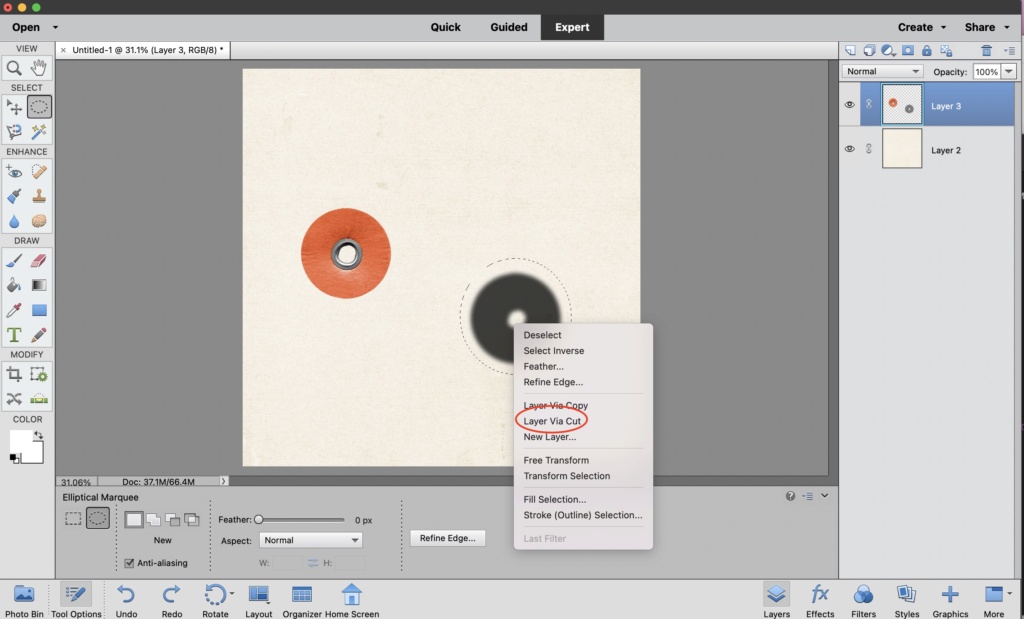Choose Free Transform from context menu
Image resolution: width=1024 pixels, height=619 pixels.
[x=556, y=460]
